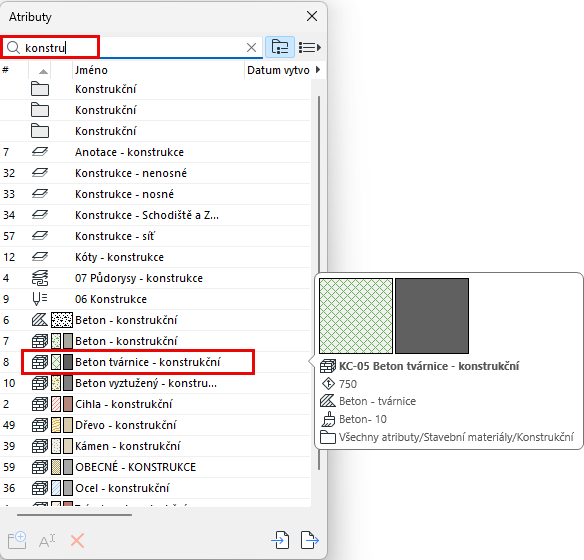584x560 pixels.
Task: Click the horizontal scrollbar at panel bottom
Action: [74, 515]
